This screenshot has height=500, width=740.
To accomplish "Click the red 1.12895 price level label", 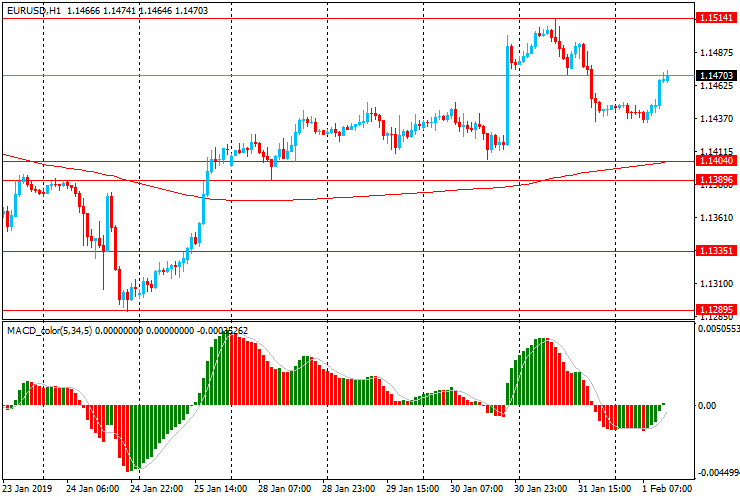I will click(714, 310).
